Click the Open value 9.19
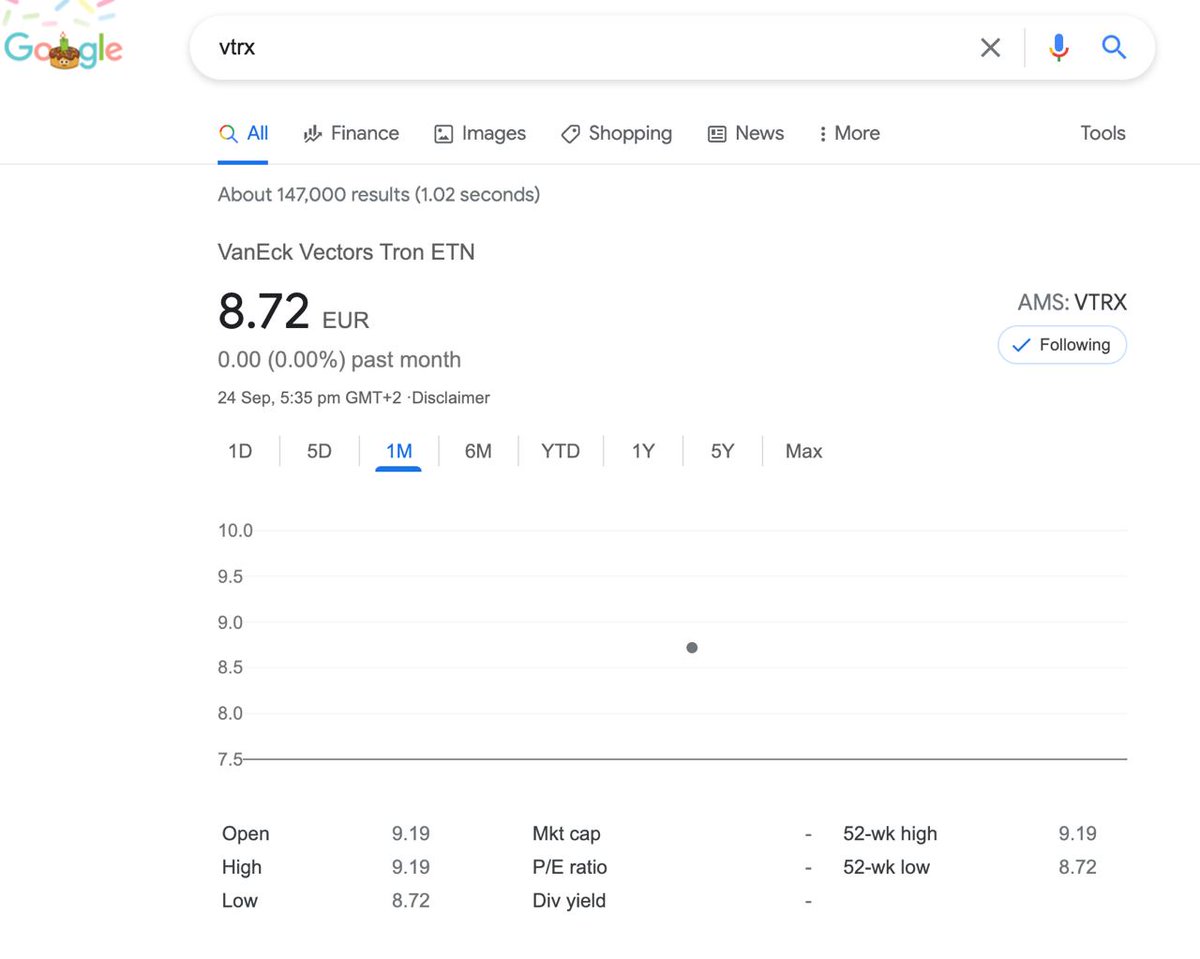The width and height of the screenshot is (1200, 959). click(411, 834)
